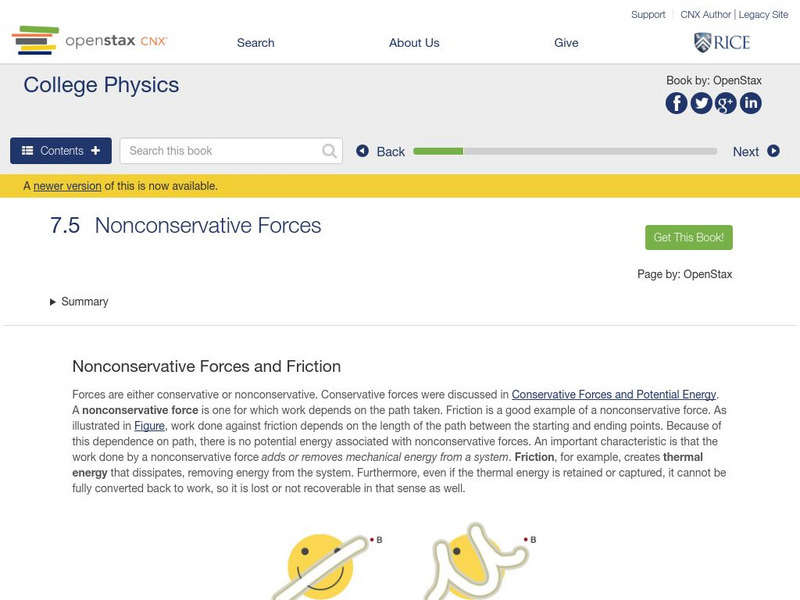Open the About Us menu item
800x600 pixels.
pos(414,43)
